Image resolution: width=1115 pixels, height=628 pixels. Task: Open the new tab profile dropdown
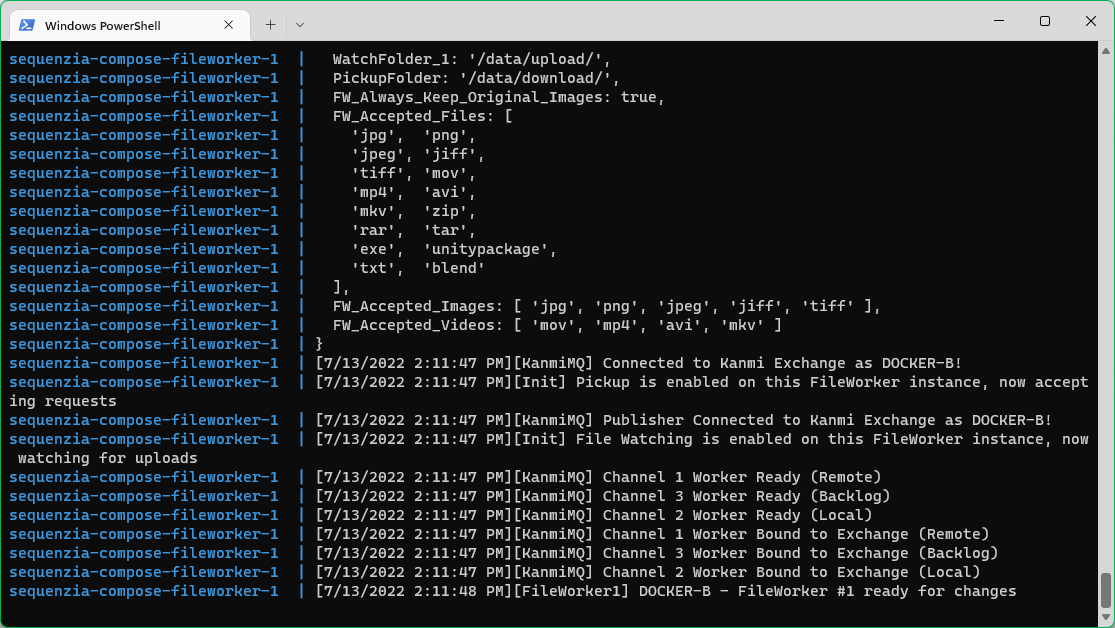(299, 25)
